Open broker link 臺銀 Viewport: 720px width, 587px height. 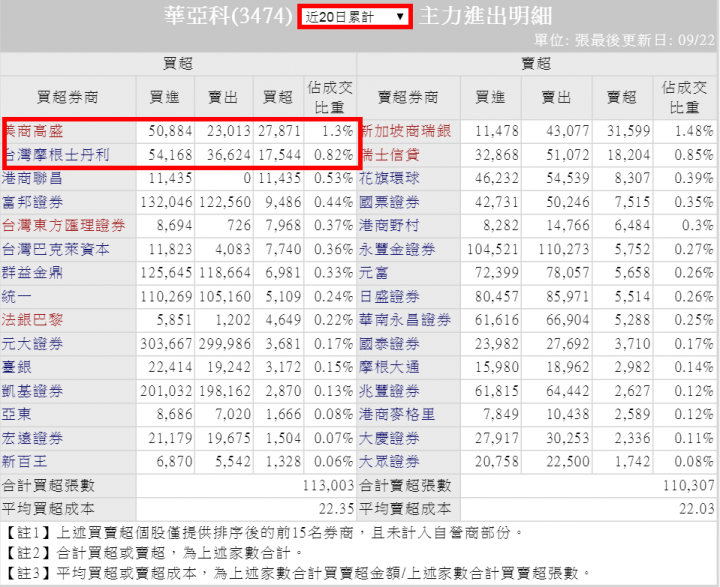17,367
